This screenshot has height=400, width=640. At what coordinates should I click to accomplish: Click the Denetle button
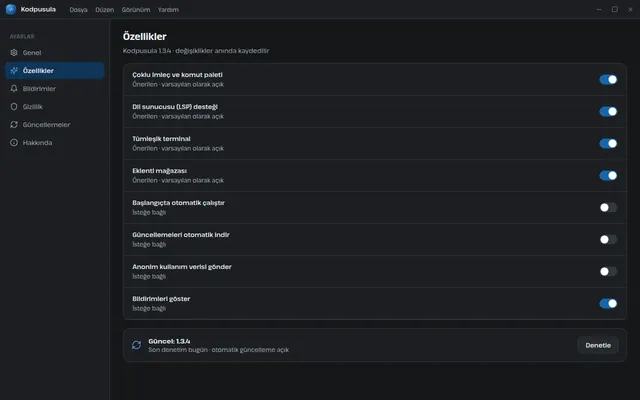click(598, 345)
